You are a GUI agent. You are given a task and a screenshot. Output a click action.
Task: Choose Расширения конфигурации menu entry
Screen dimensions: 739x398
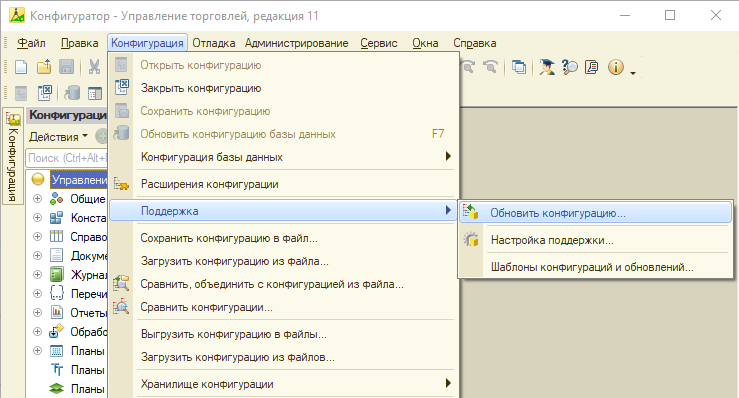[284, 184]
